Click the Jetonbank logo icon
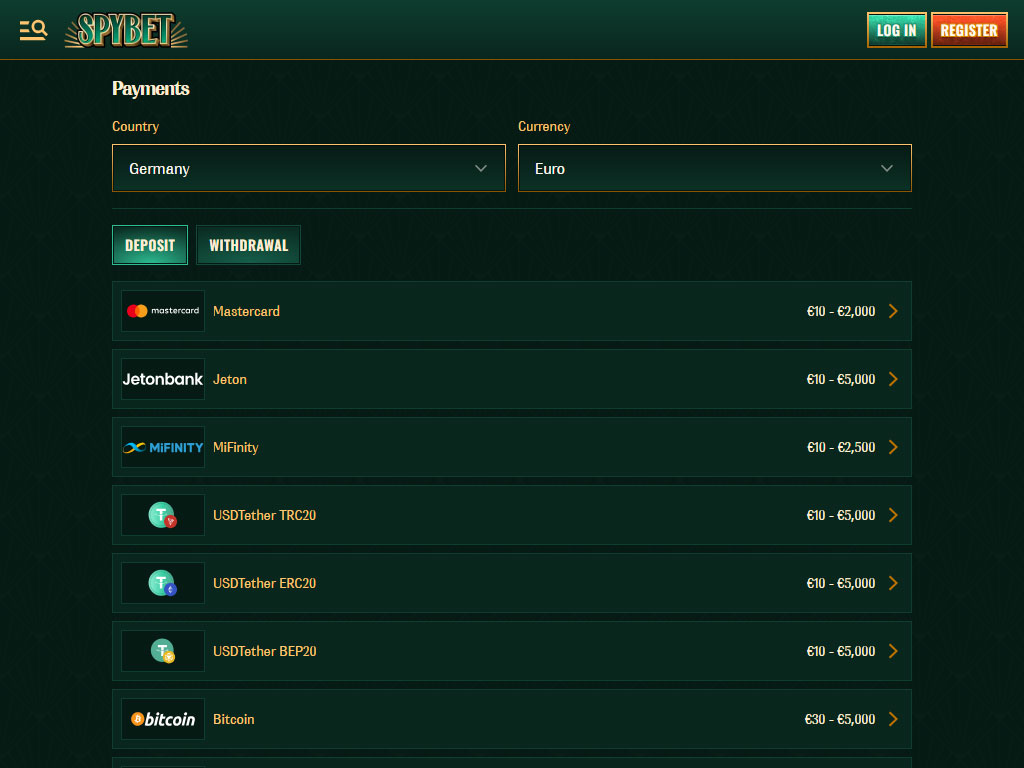This screenshot has height=768, width=1024. coord(163,379)
